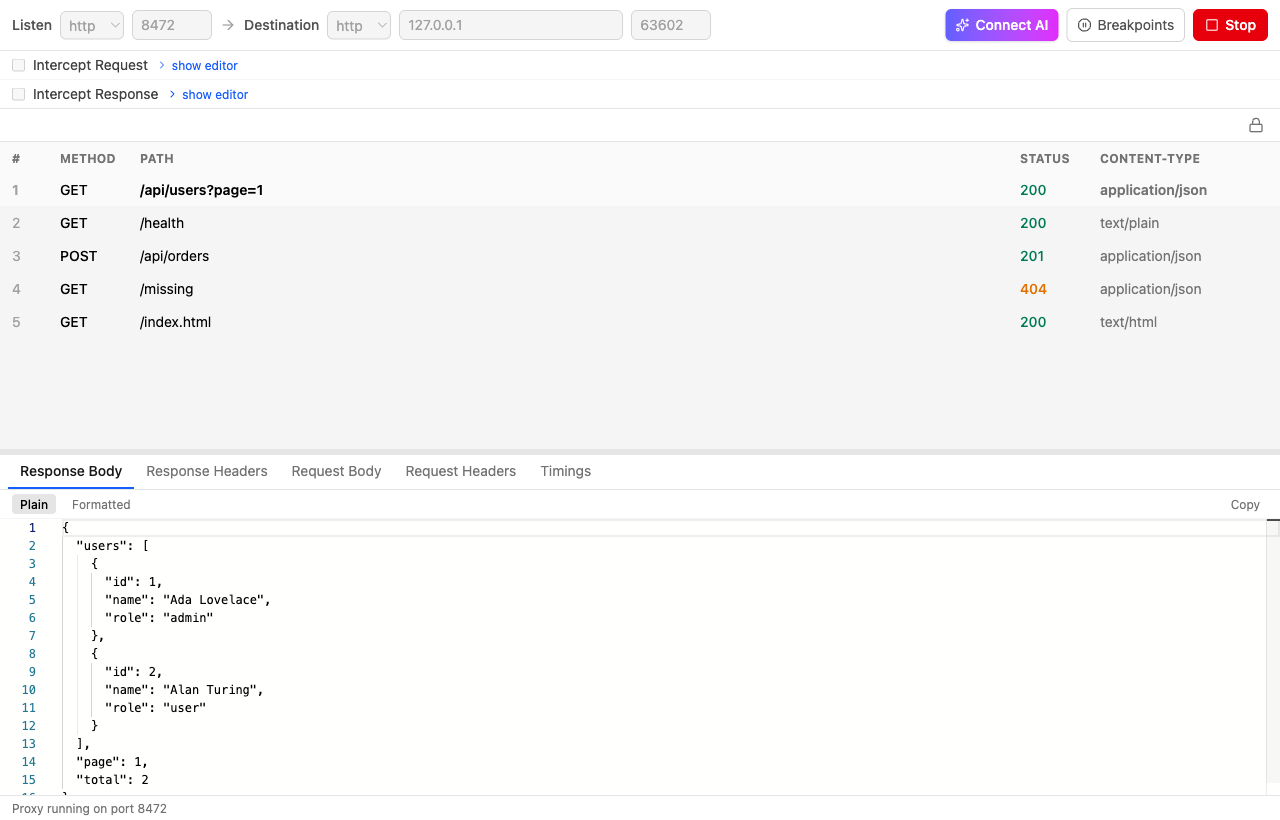
Task: Click the 201 status cell
Action: 1033,256
